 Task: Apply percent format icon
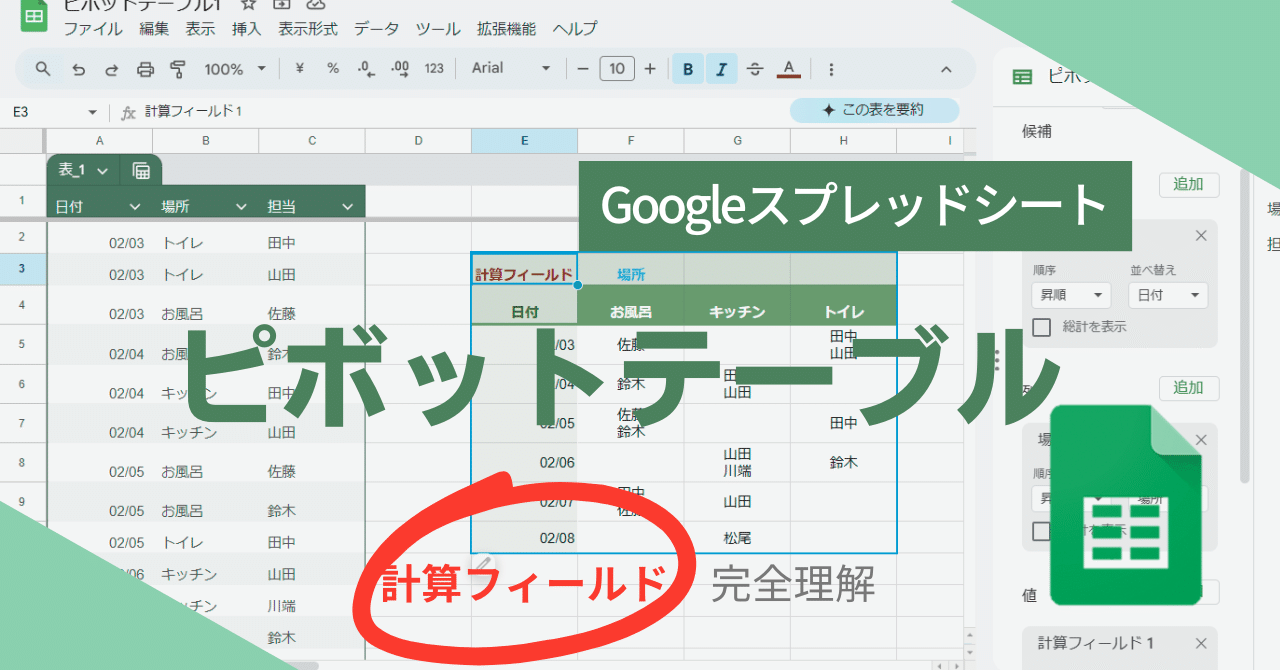332,69
